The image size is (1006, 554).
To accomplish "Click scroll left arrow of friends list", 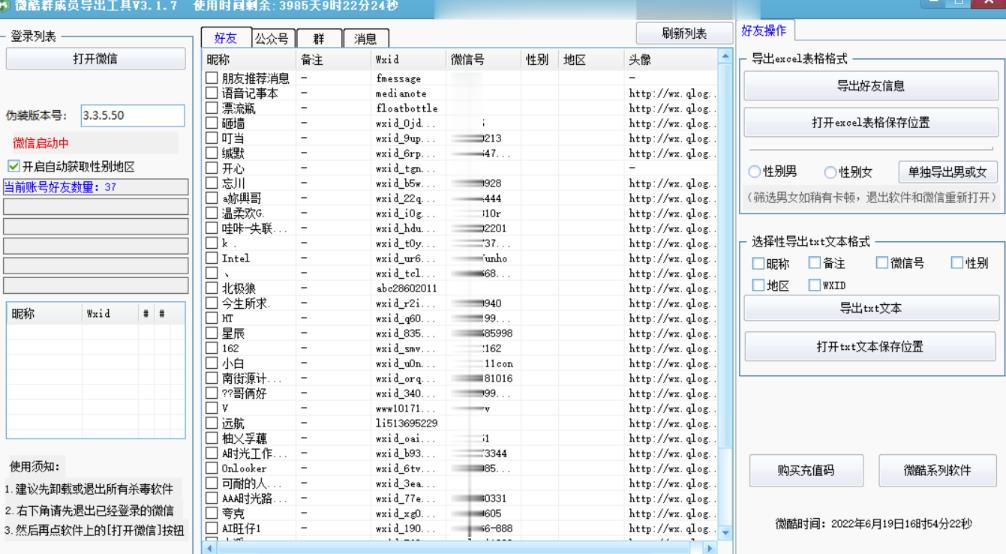I will [x=209, y=548].
